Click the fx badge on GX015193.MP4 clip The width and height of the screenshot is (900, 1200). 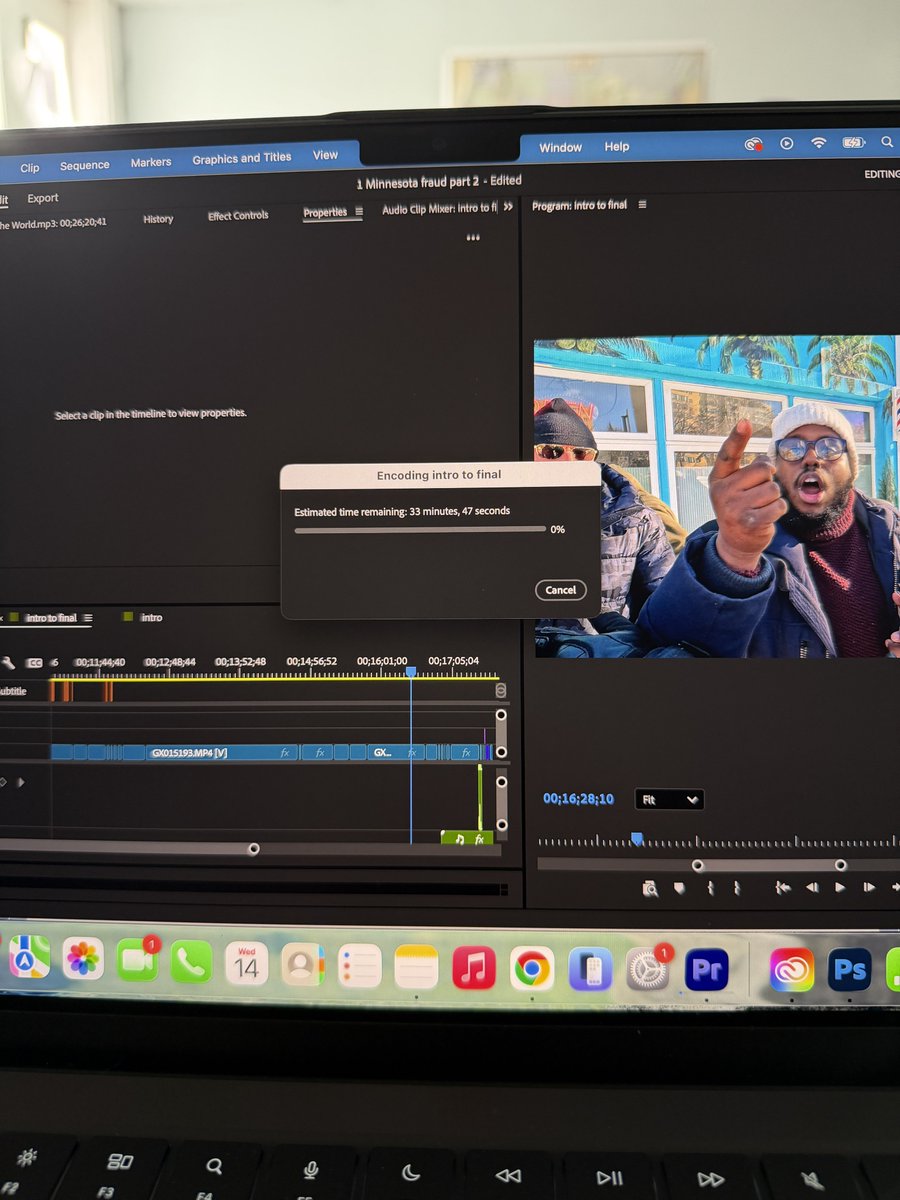[286, 752]
